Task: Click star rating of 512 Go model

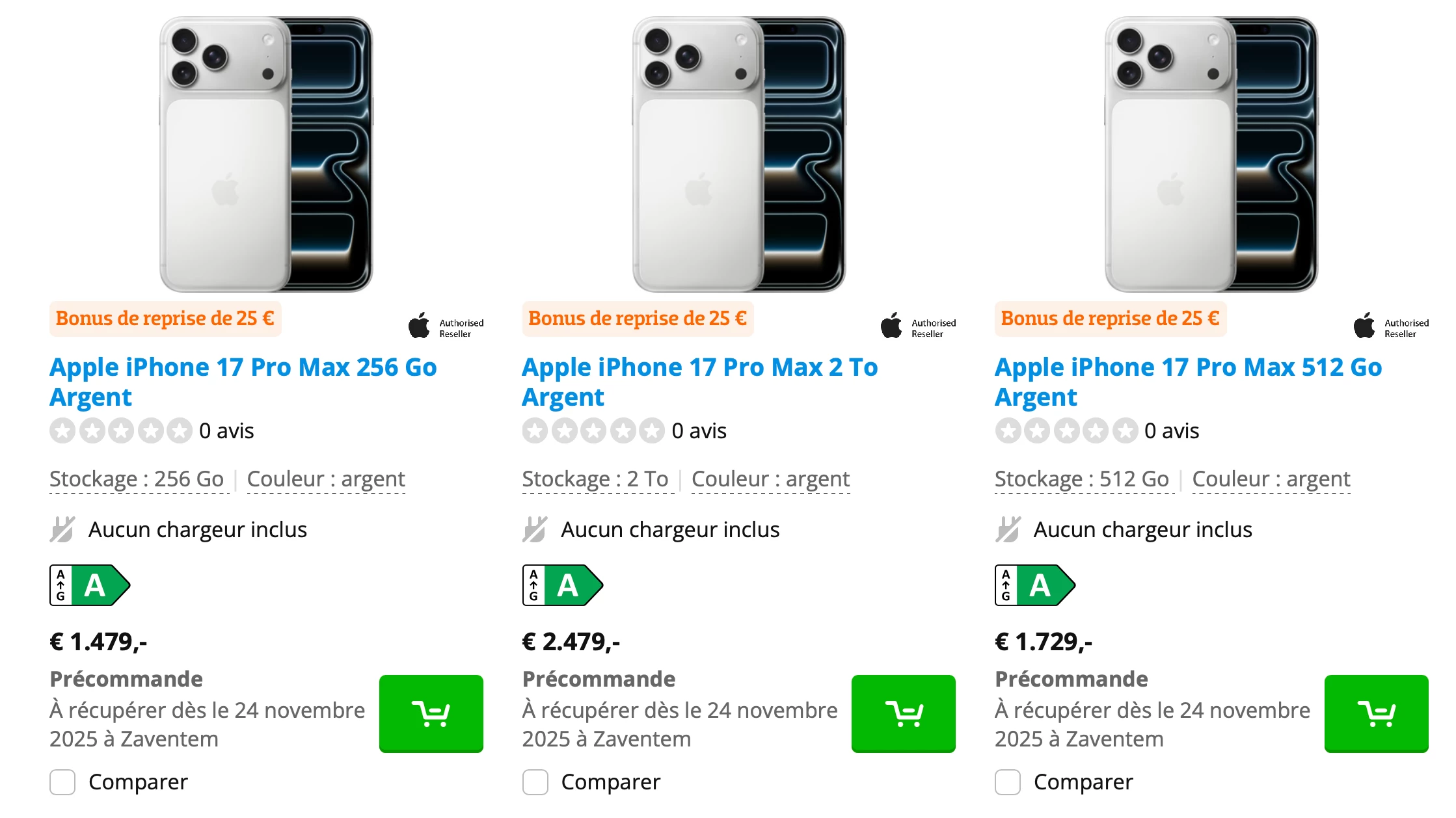Action: tap(1066, 430)
